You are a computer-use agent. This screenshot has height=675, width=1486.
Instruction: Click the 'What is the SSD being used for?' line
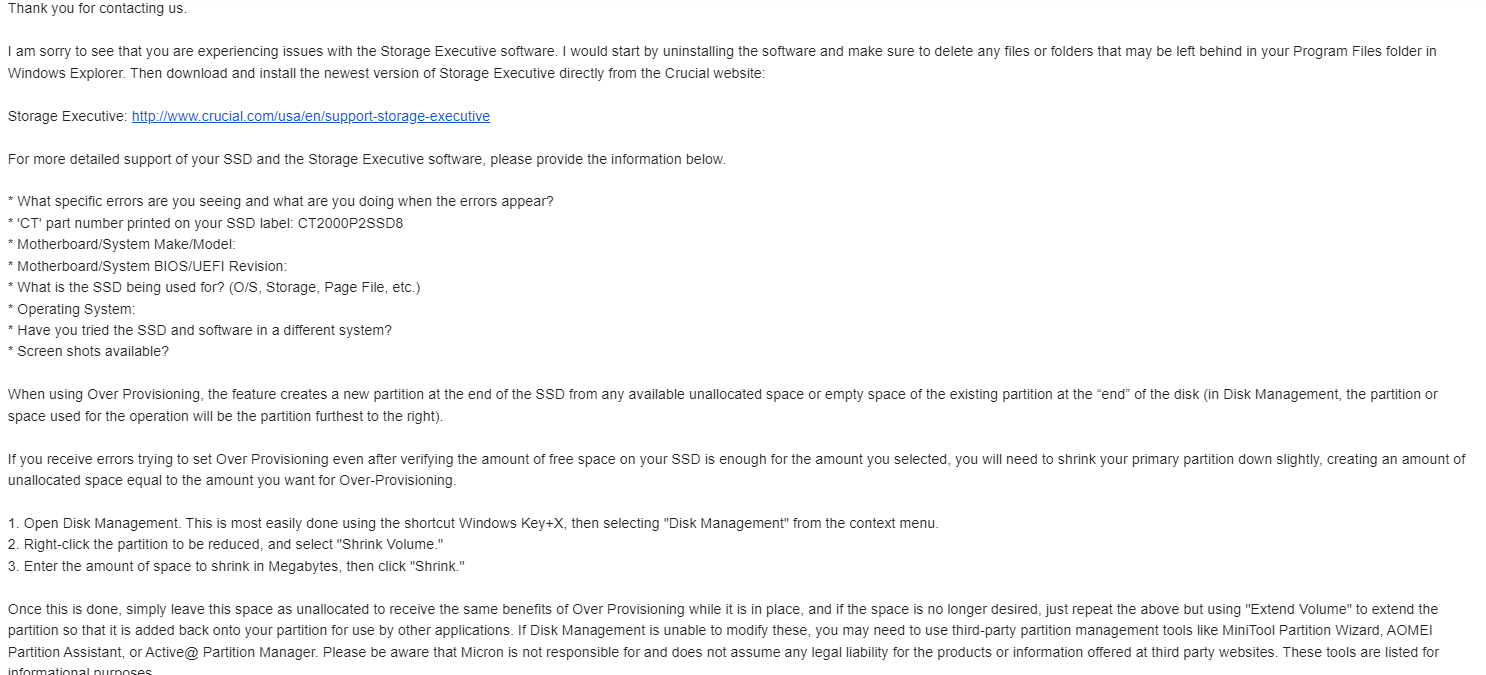click(214, 287)
